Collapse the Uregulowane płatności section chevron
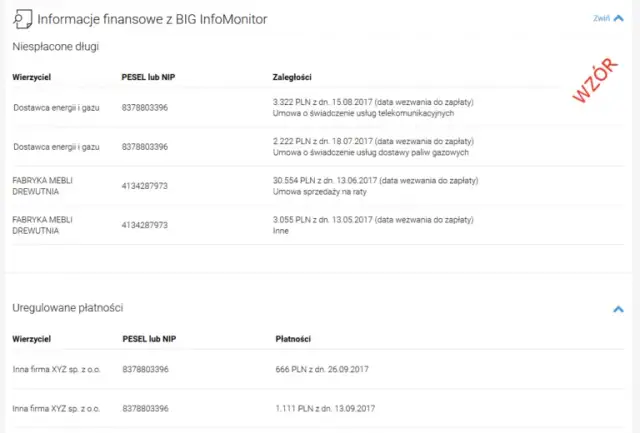The image size is (640, 433). tap(619, 309)
